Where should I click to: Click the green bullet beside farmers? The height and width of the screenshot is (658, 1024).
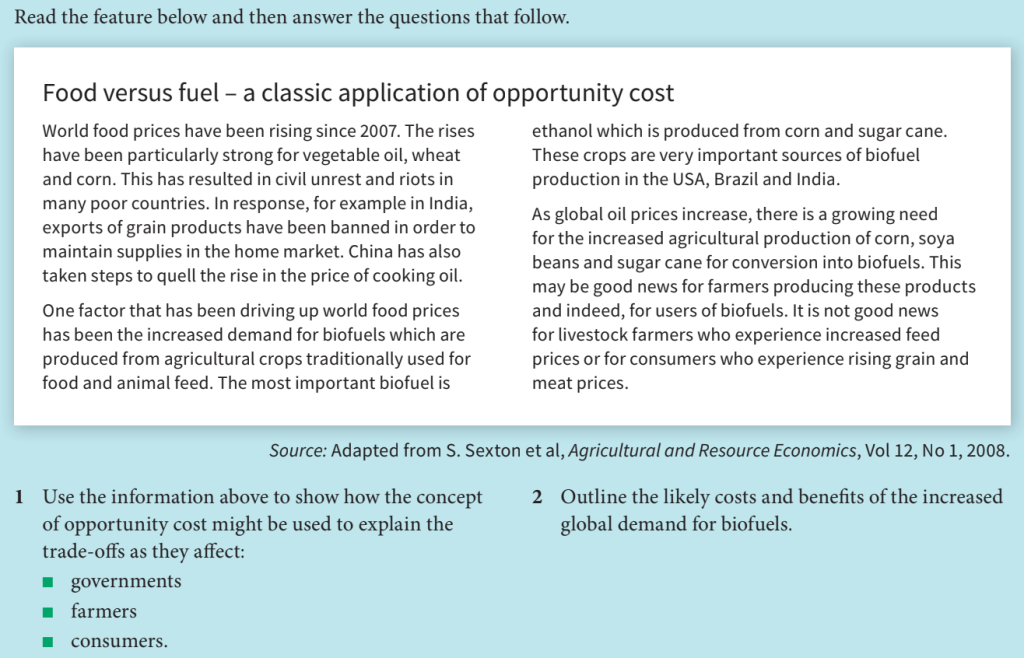click(x=47, y=612)
